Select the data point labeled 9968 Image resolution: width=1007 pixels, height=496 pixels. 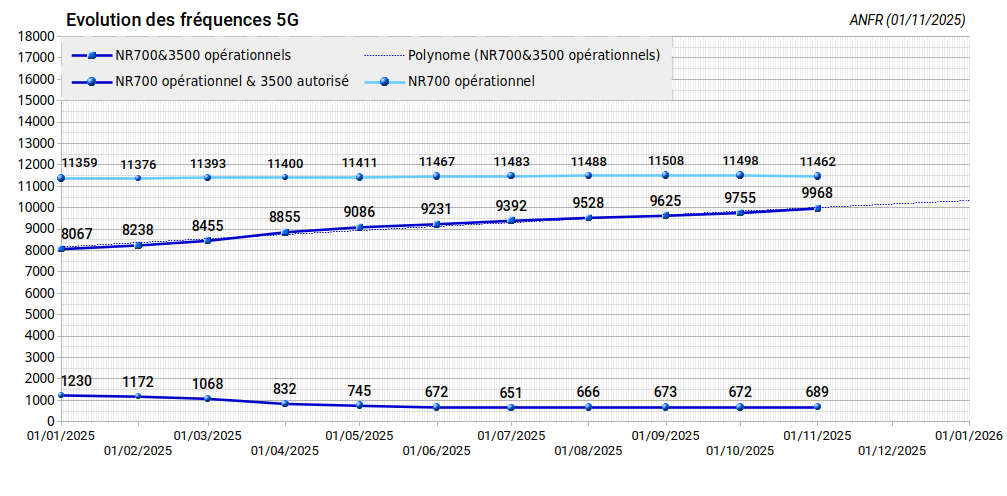(x=817, y=208)
